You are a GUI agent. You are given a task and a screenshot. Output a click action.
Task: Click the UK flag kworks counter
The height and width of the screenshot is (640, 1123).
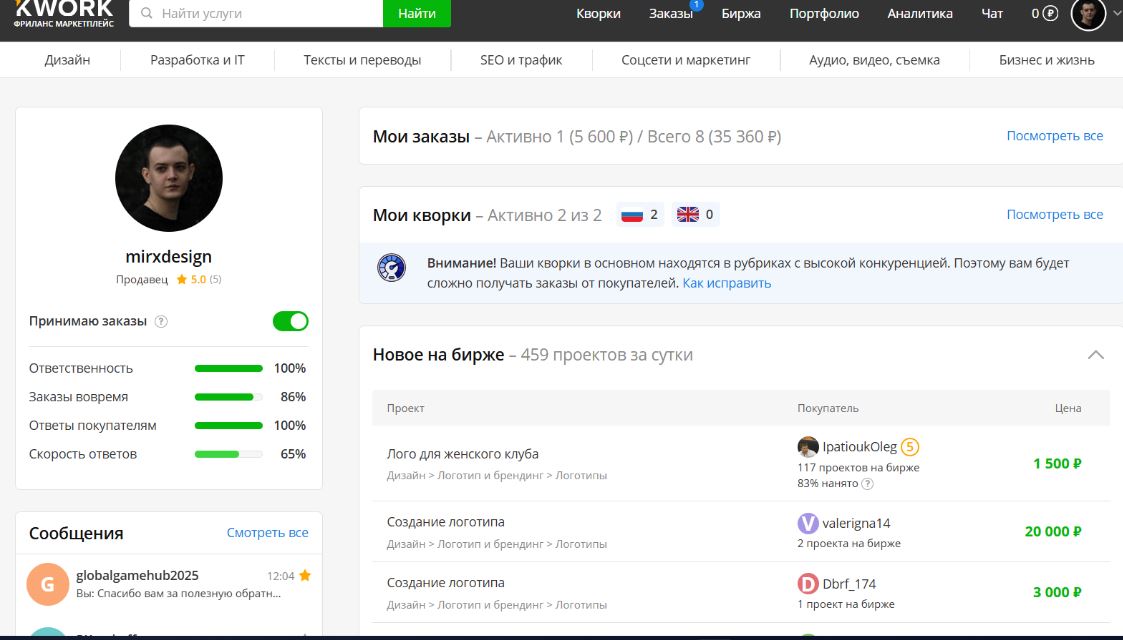(696, 215)
